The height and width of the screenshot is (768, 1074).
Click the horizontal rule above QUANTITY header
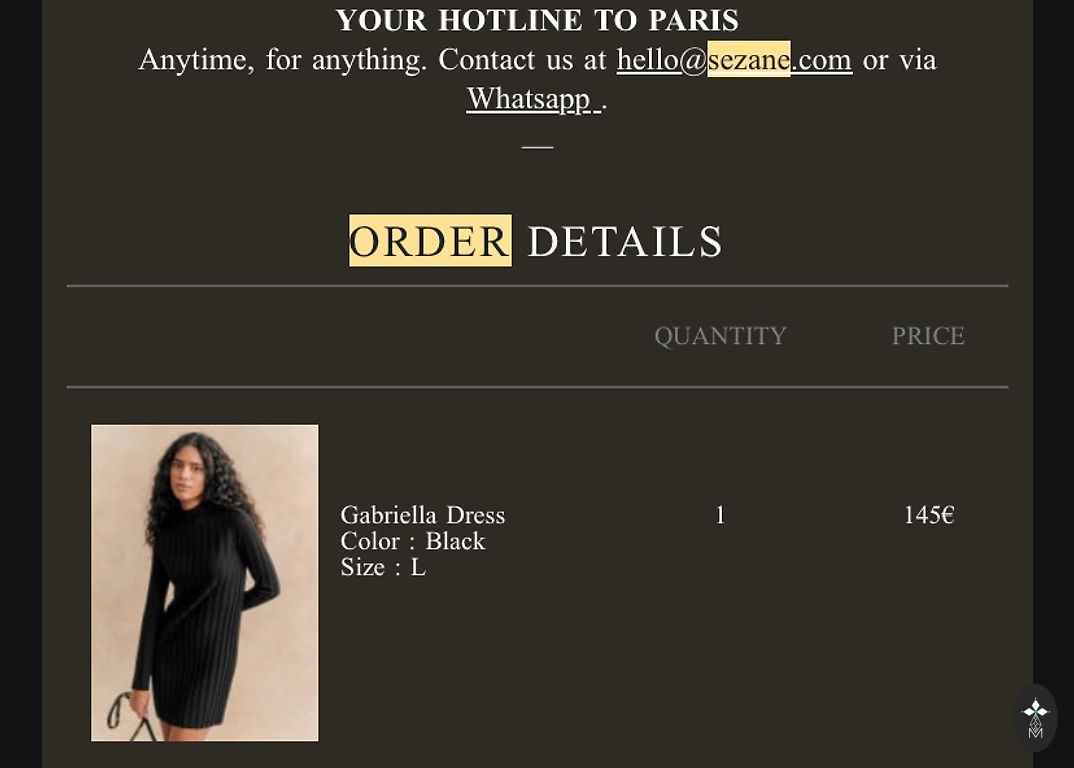[x=537, y=286]
